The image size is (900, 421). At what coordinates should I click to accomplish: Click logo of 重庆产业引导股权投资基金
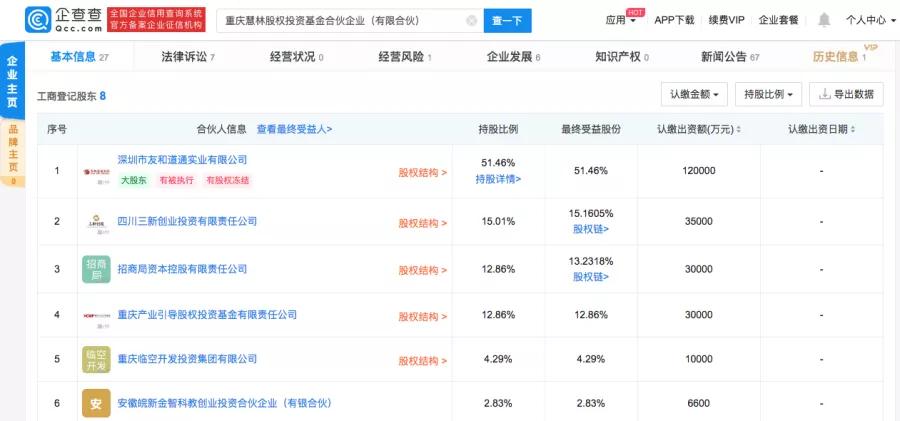click(x=96, y=316)
